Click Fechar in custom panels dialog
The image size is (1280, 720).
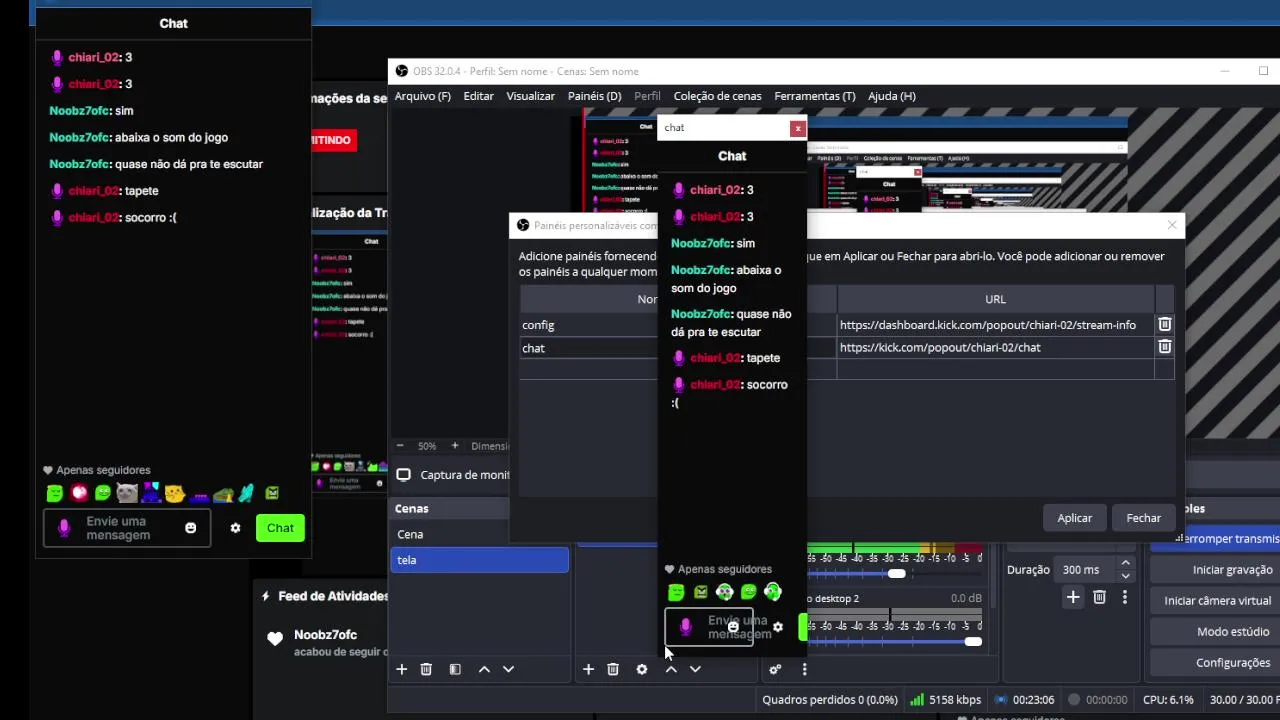(x=1143, y=518)
